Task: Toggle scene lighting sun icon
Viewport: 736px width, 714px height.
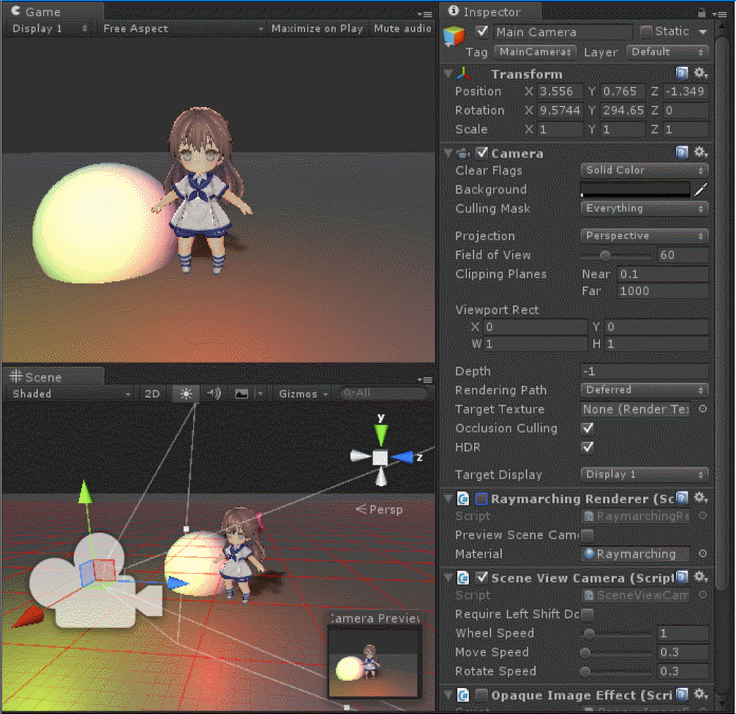Action: click(186, 393)
